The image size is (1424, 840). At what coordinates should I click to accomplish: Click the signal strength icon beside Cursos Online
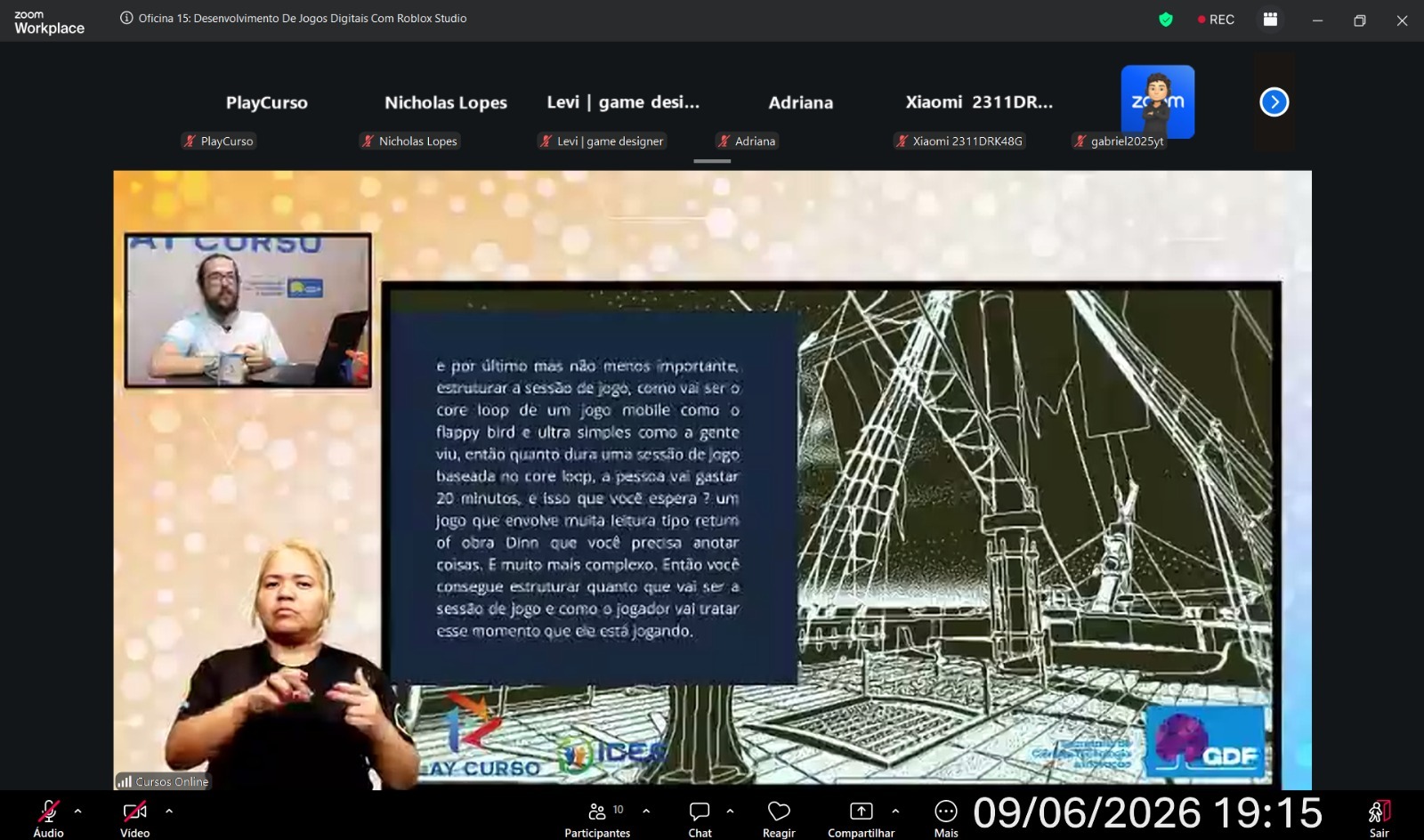coord(125,781)
